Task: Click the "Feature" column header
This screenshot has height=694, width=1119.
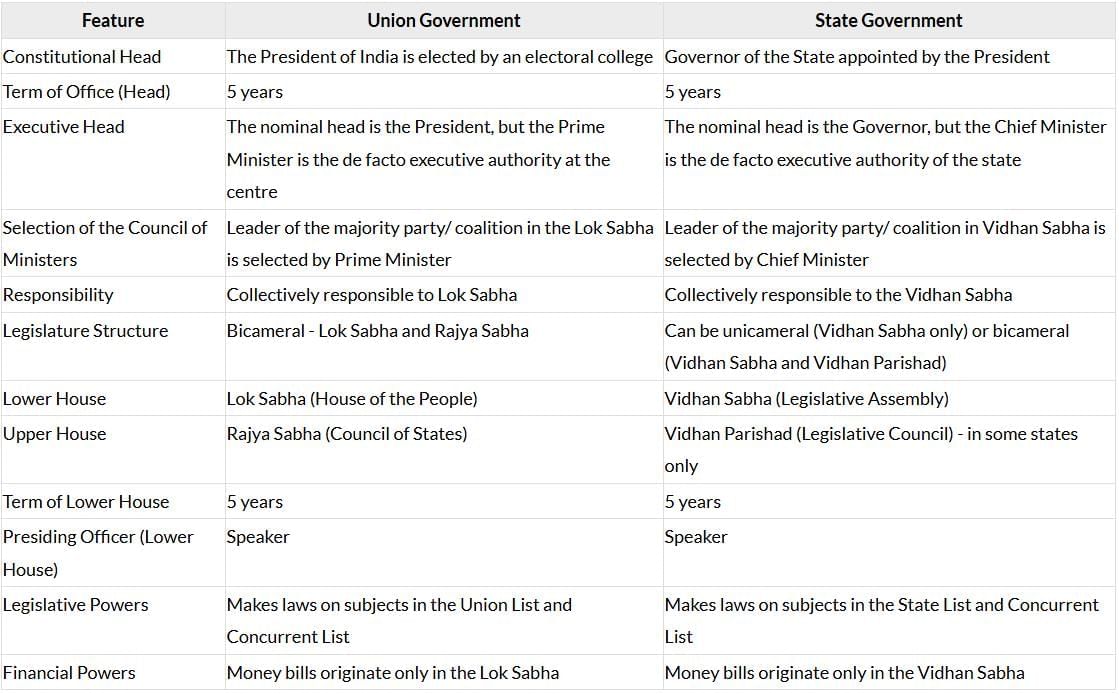Action: pos(112,20)
